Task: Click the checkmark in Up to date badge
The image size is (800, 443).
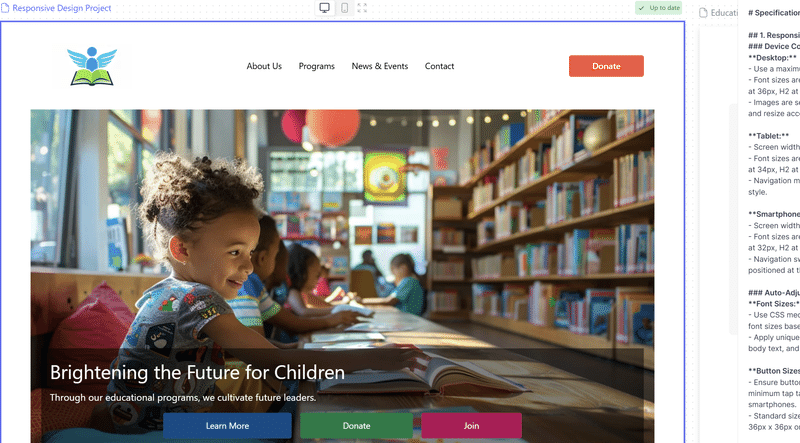Action: [641, 8]
